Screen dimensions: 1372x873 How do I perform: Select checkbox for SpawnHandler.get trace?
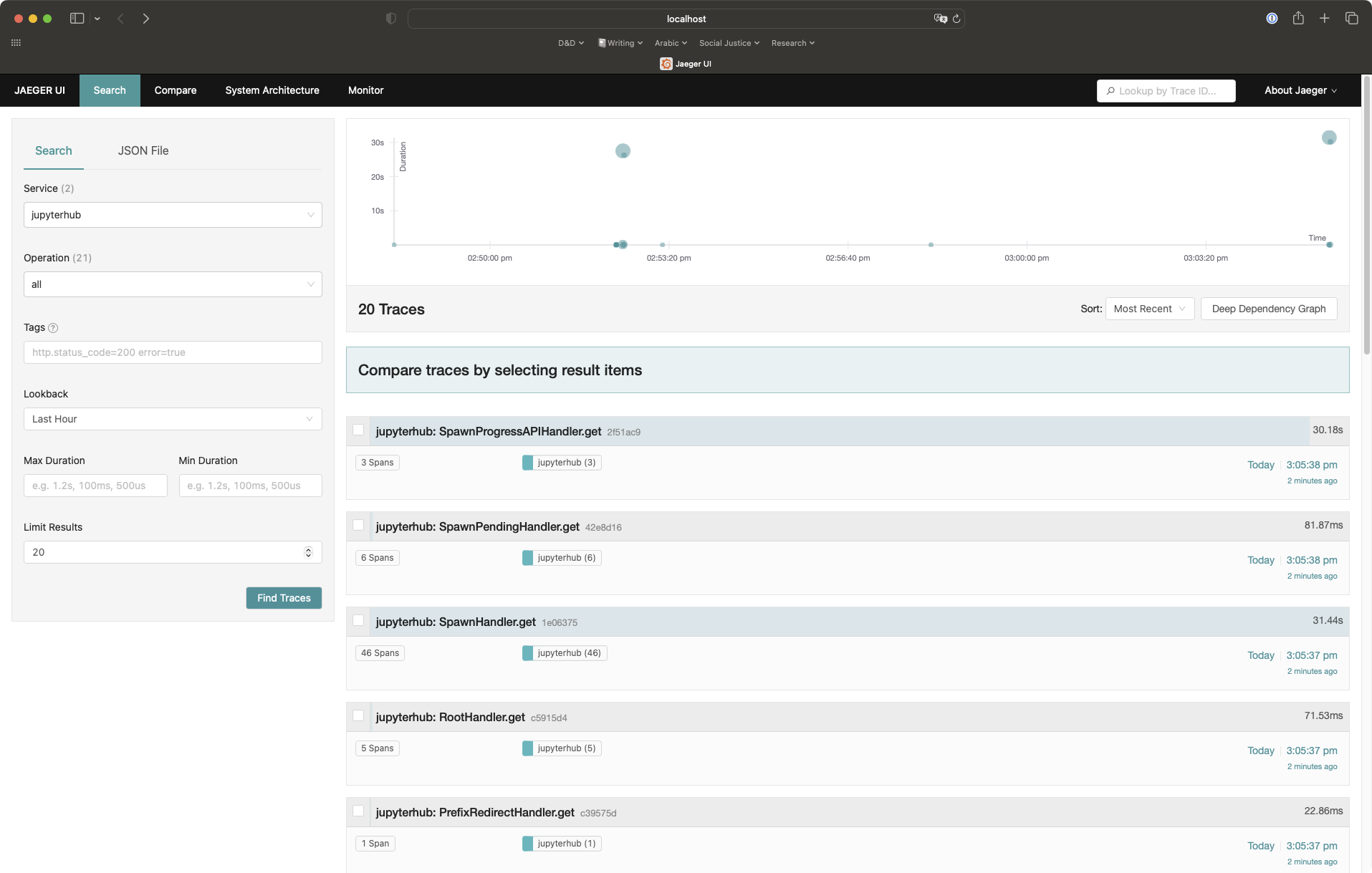(x=358, y=621)
